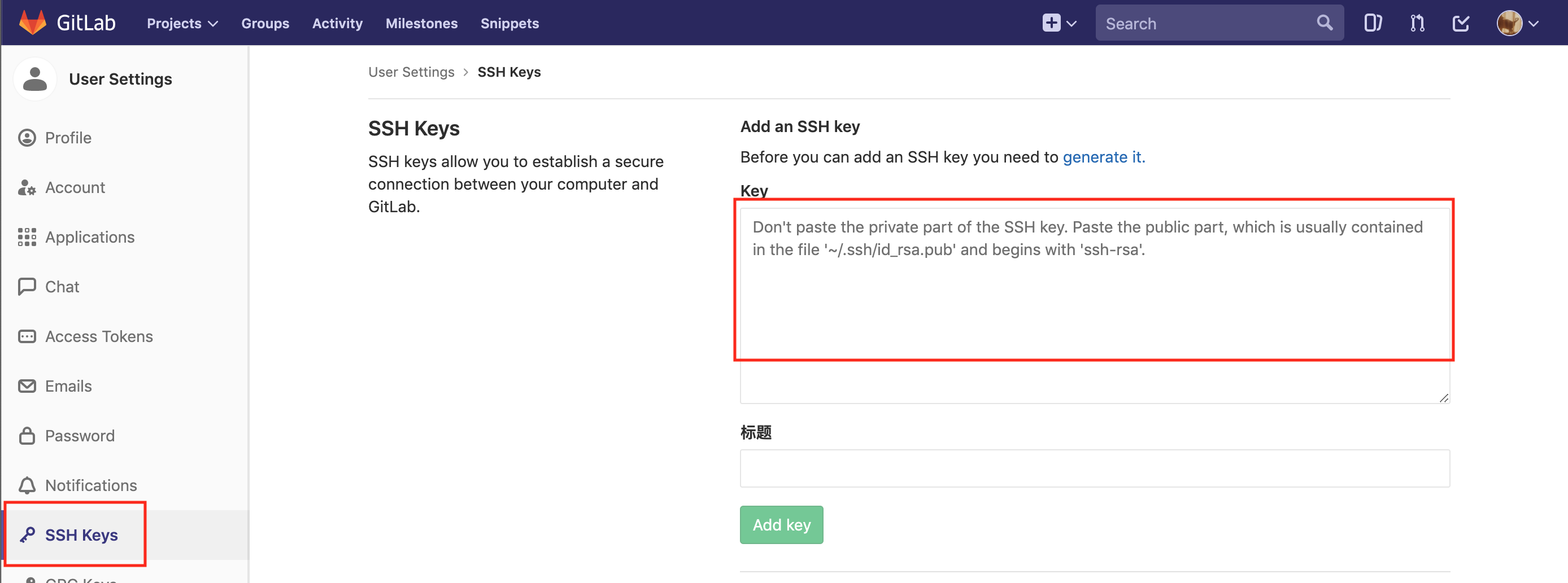
Task: Open the Notifications bell icon
Action: pos(27,485)
